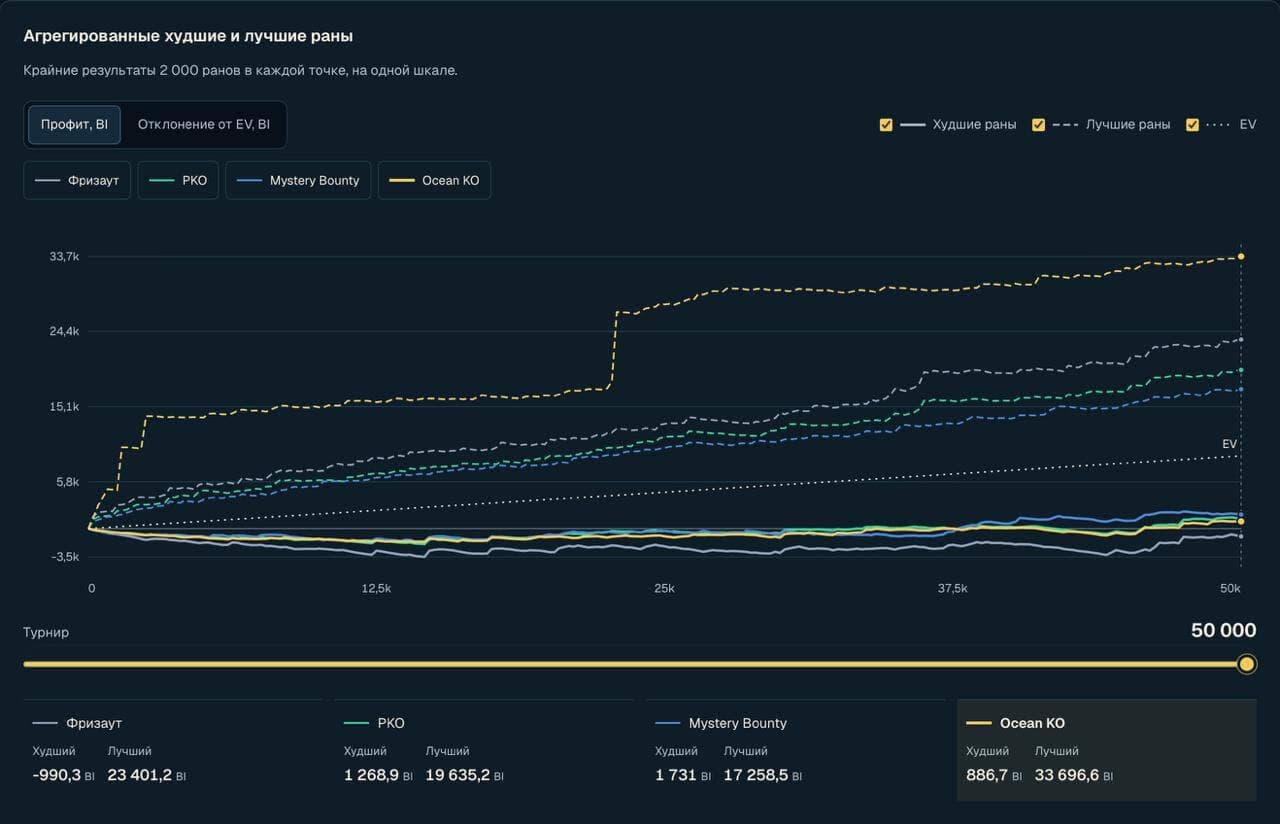
Task: Click the blue Mystery Bounty best-run endpoint dot
Action: click(1241, 389)
